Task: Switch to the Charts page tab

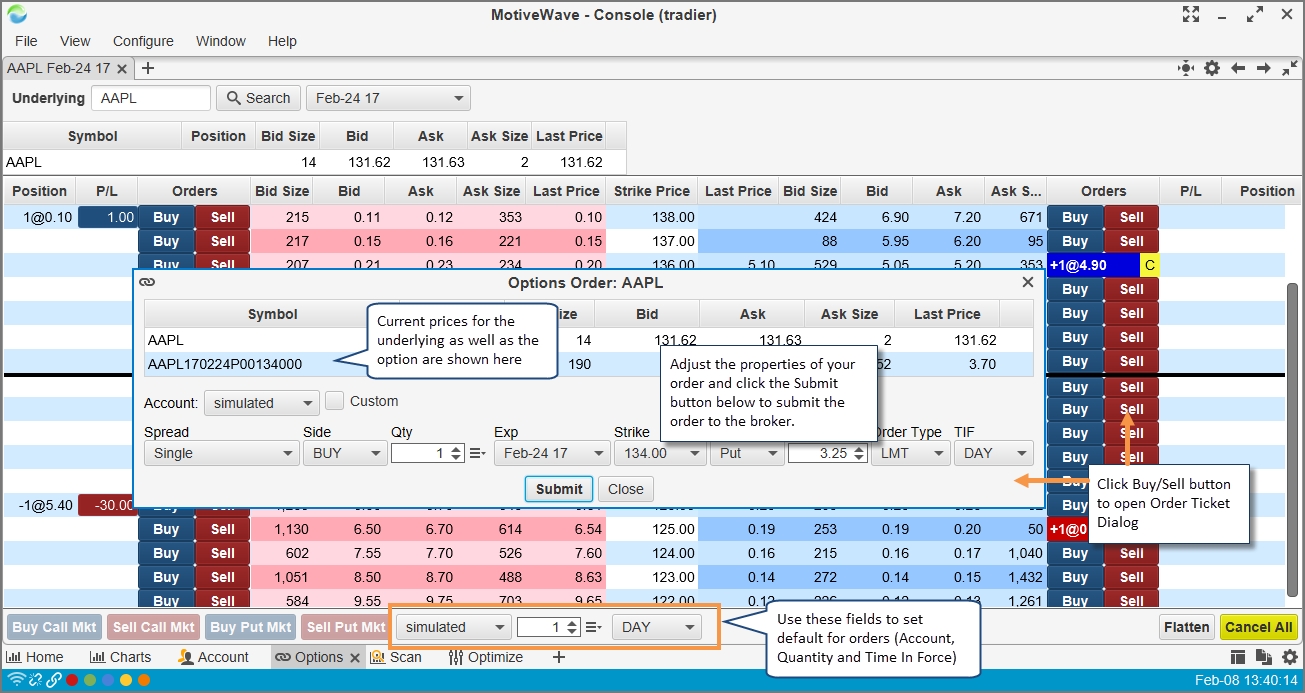Action: (x=121, y=657)
